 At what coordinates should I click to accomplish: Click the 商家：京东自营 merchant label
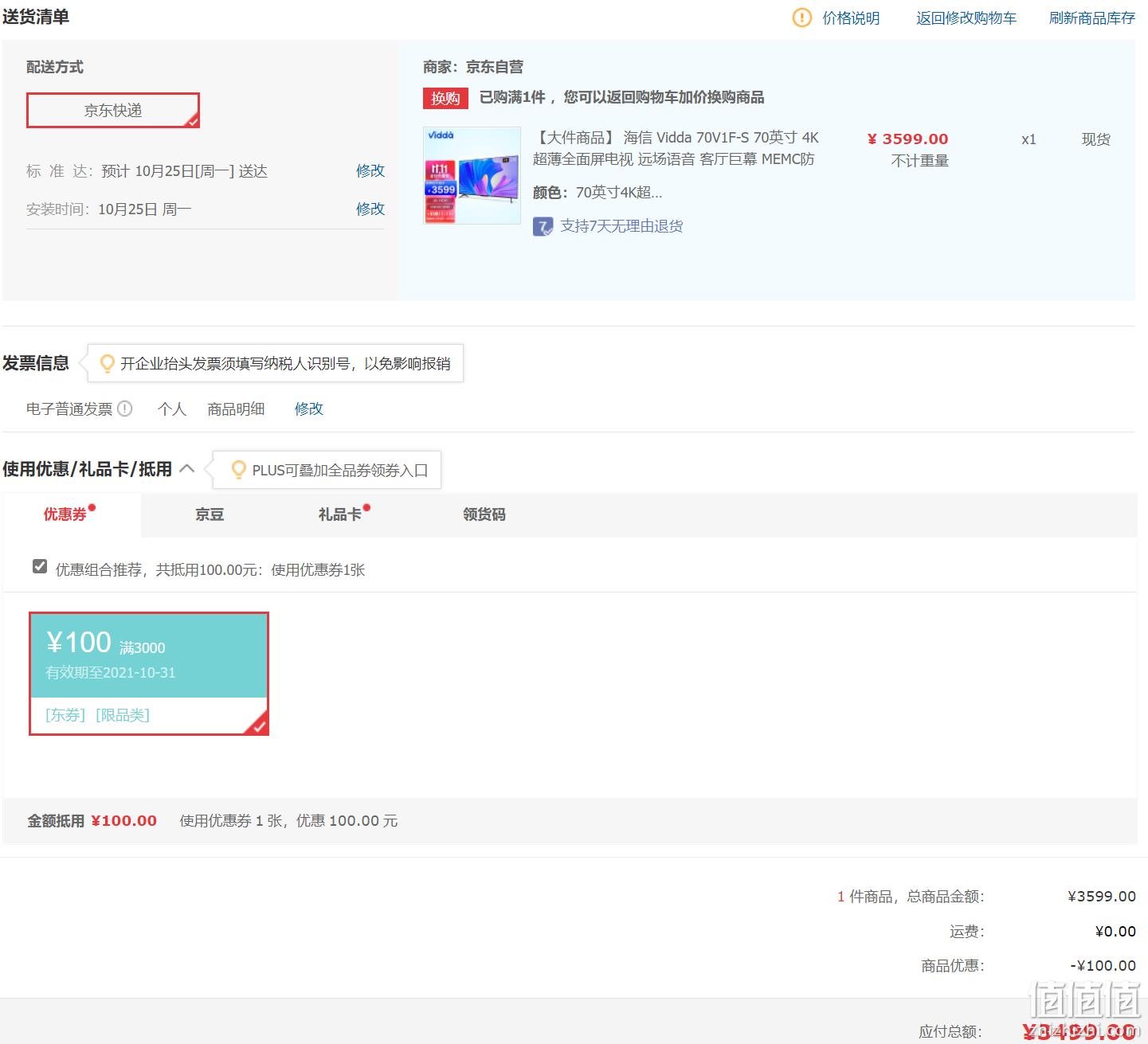pos(473,67)
